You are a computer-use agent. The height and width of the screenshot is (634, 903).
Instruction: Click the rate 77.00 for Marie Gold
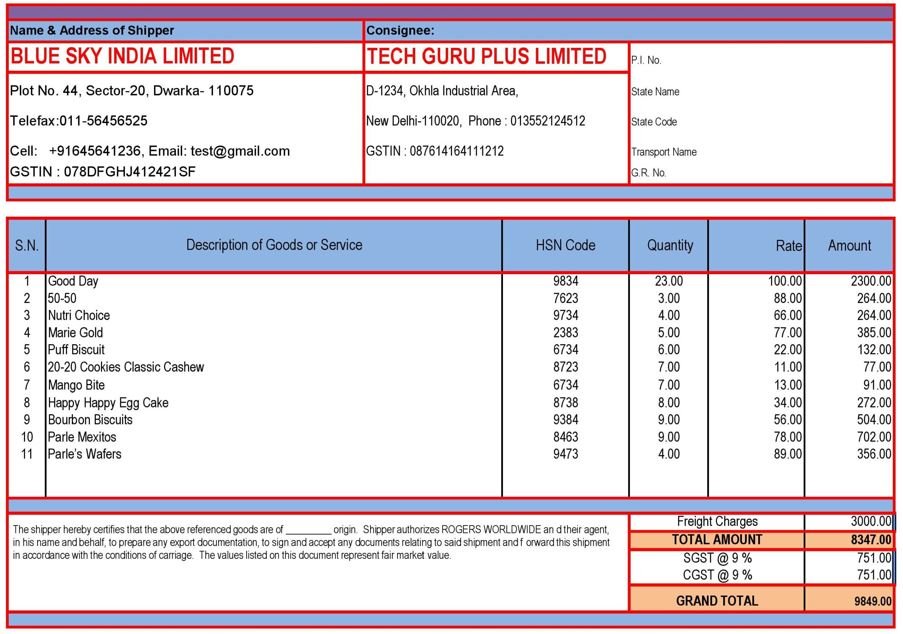(788, 333)
